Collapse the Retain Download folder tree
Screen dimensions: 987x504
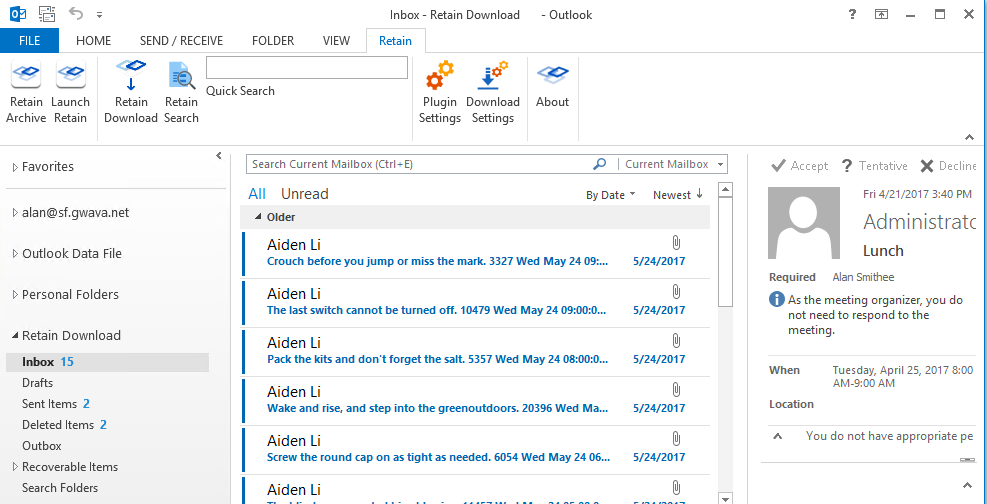click(x=15, y=336)
